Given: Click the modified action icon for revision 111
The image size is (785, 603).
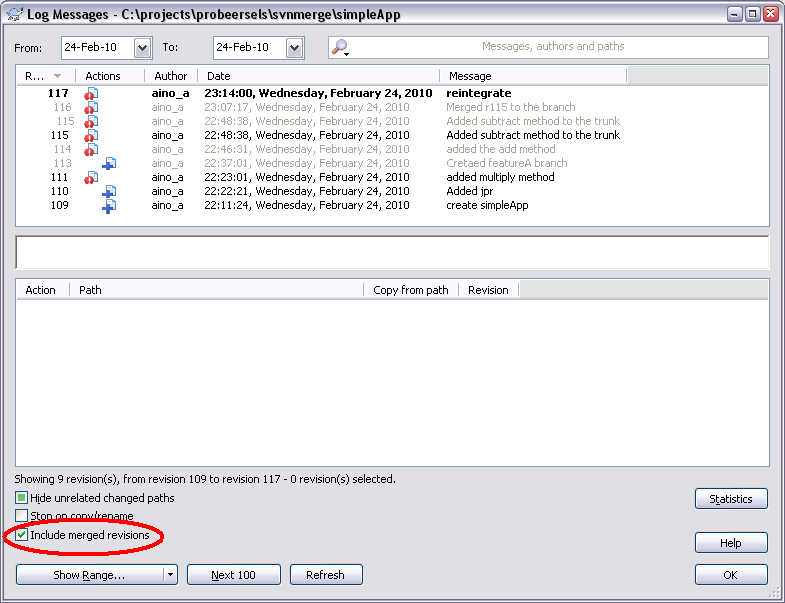Looking at the screenshot, I should (91, 177).
